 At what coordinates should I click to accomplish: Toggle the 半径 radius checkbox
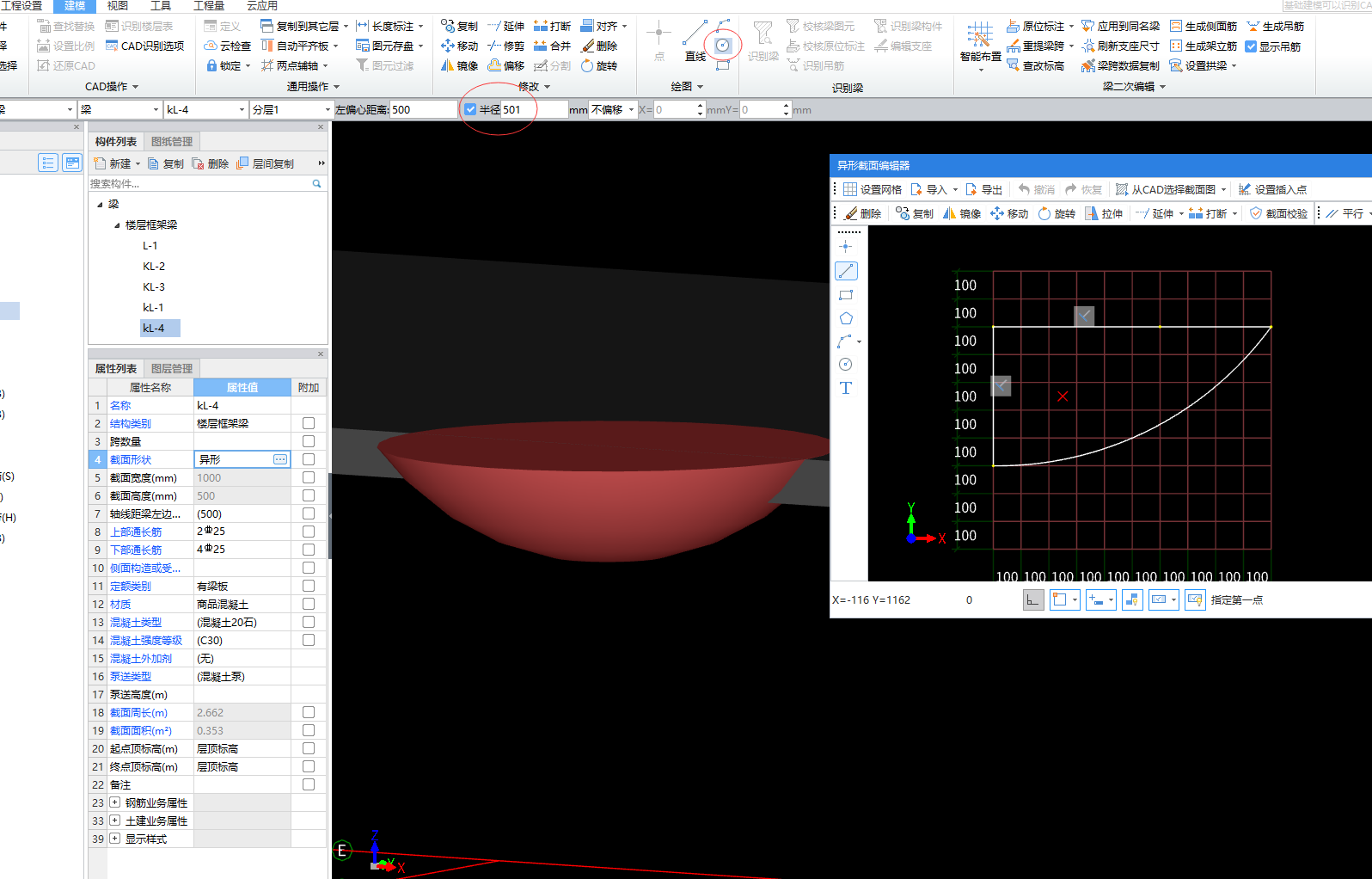[x=470, y=109]
